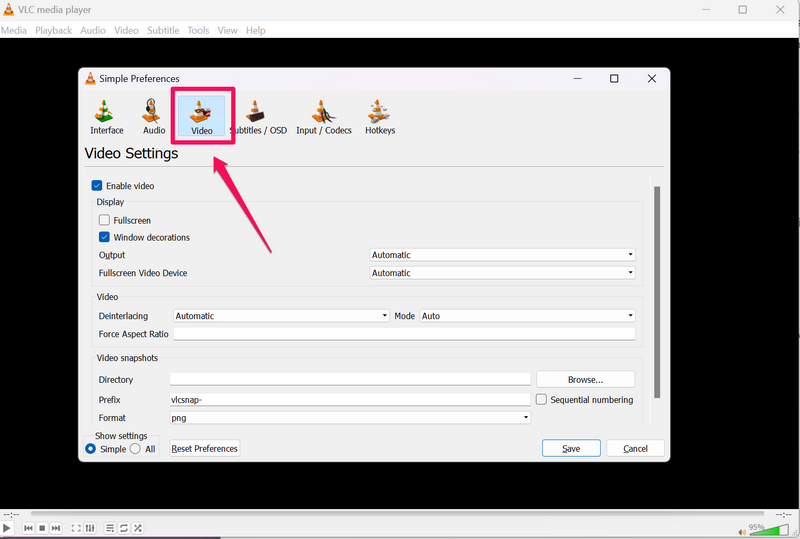Open the Audio preferences category
800x539 pixels.
click(x=154, y=117)
